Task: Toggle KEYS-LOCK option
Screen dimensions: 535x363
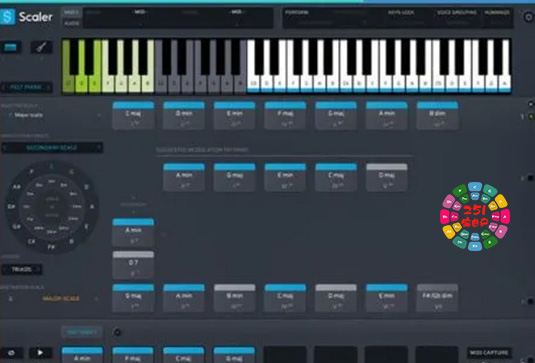Action: pos(401,13)
